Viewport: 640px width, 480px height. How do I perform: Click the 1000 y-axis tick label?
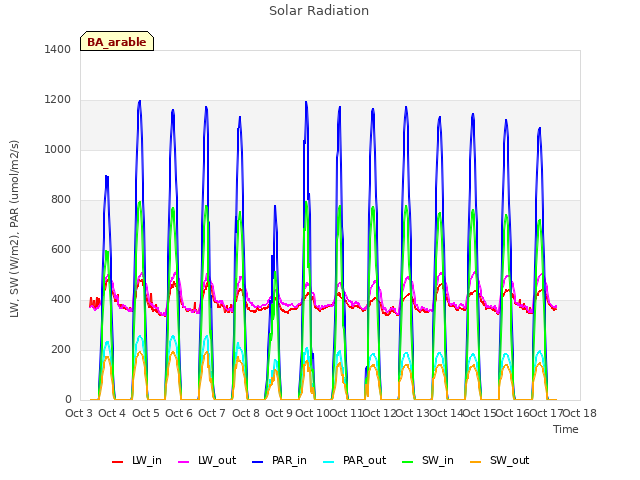point(58,149)
